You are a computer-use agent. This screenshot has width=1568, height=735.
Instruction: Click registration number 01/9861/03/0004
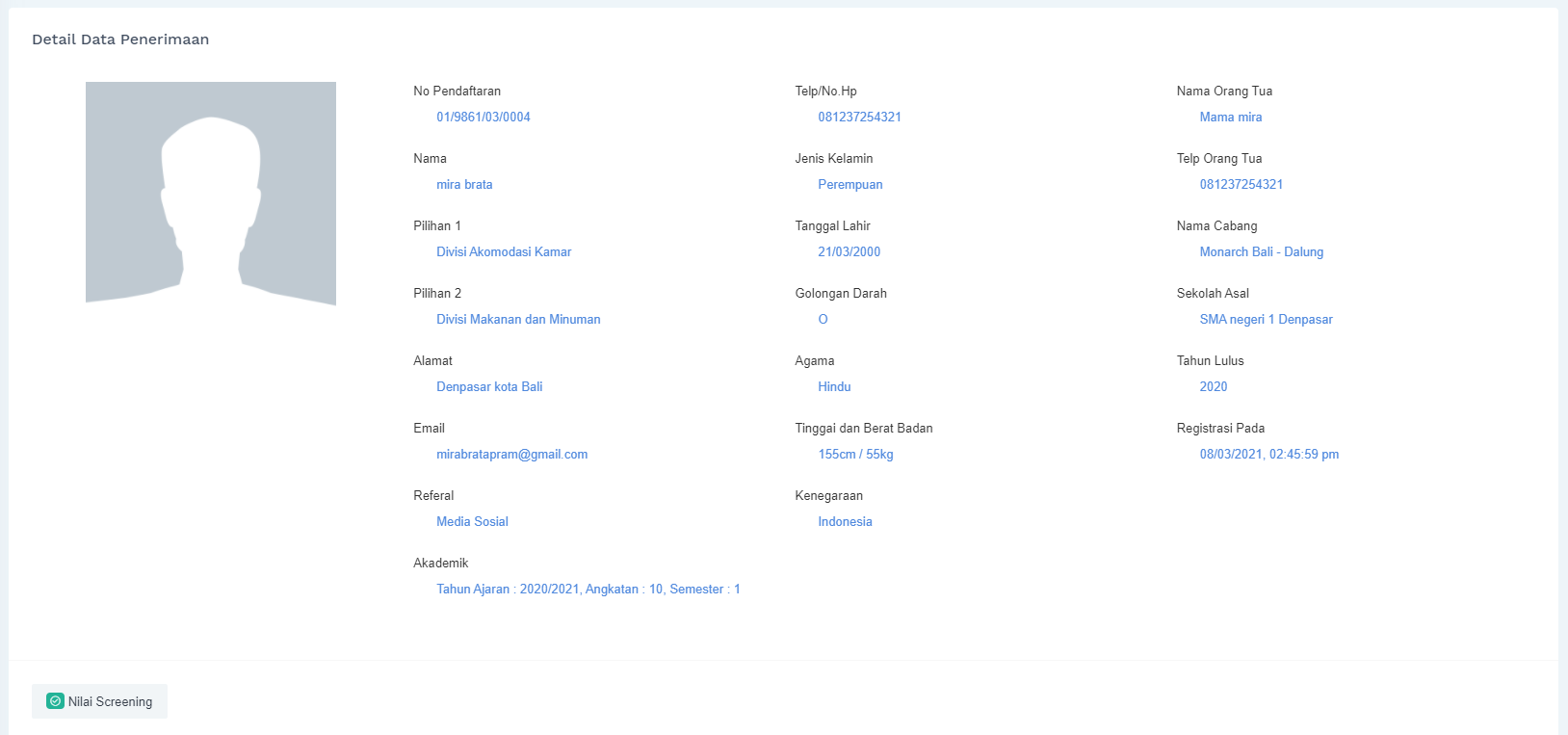point(483,117)
